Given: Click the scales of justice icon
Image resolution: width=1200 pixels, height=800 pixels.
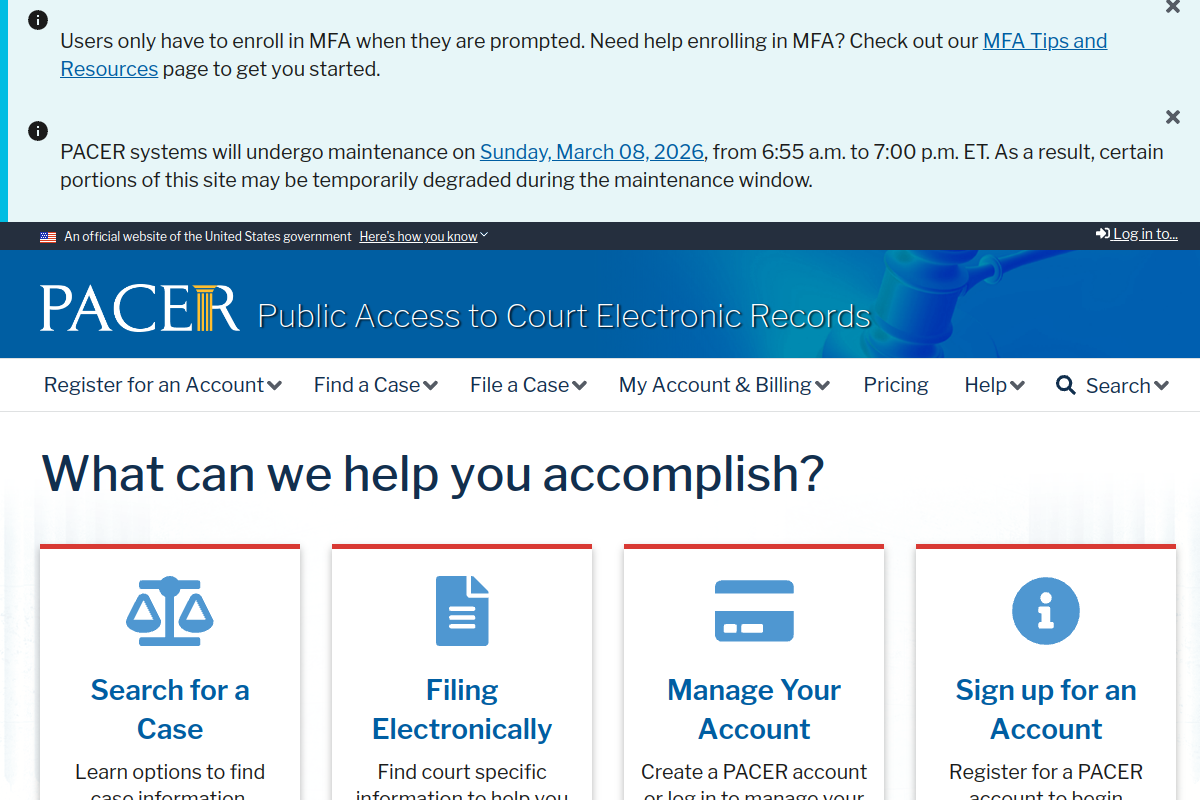Looking at the screenshot, I should (x=170, y=611).
